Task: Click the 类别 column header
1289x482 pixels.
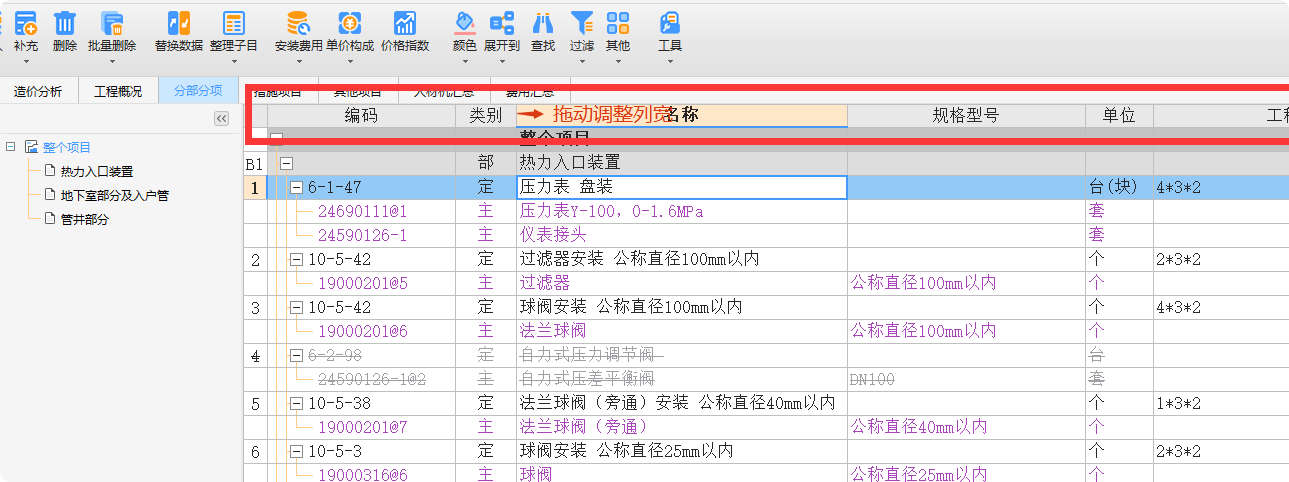Action: 486,115
